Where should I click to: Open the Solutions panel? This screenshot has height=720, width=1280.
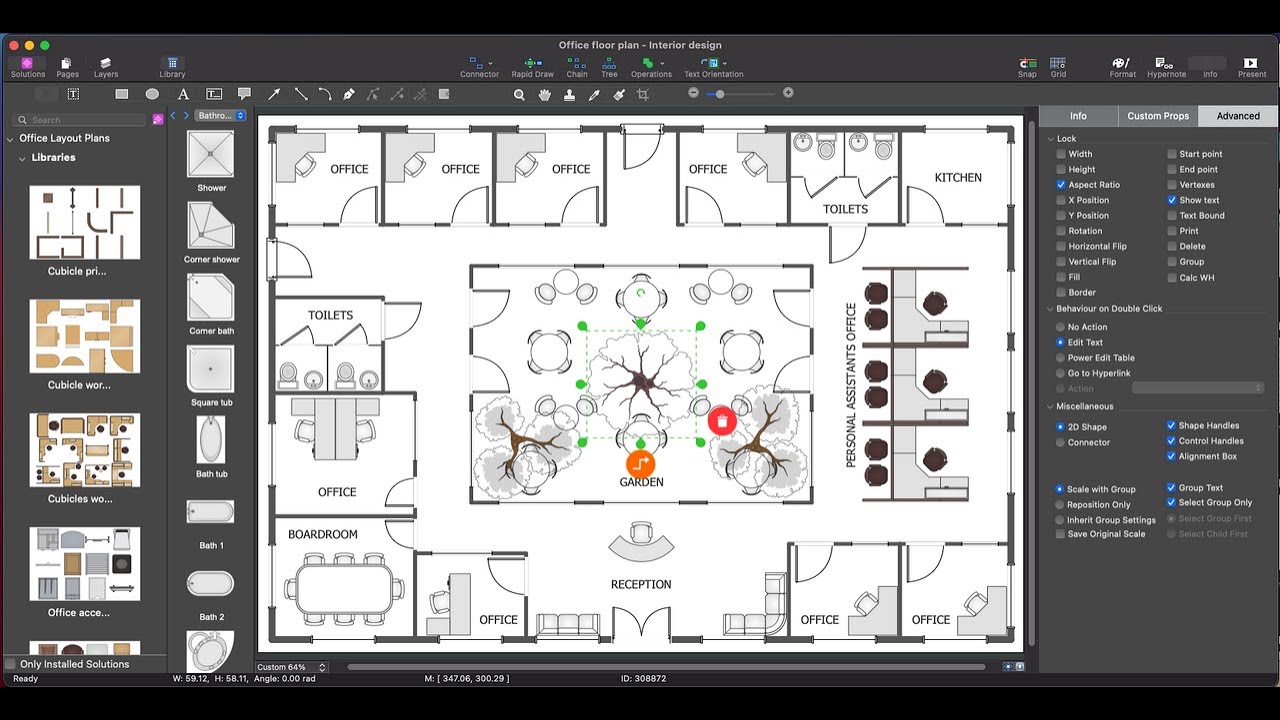click(27, 67)
